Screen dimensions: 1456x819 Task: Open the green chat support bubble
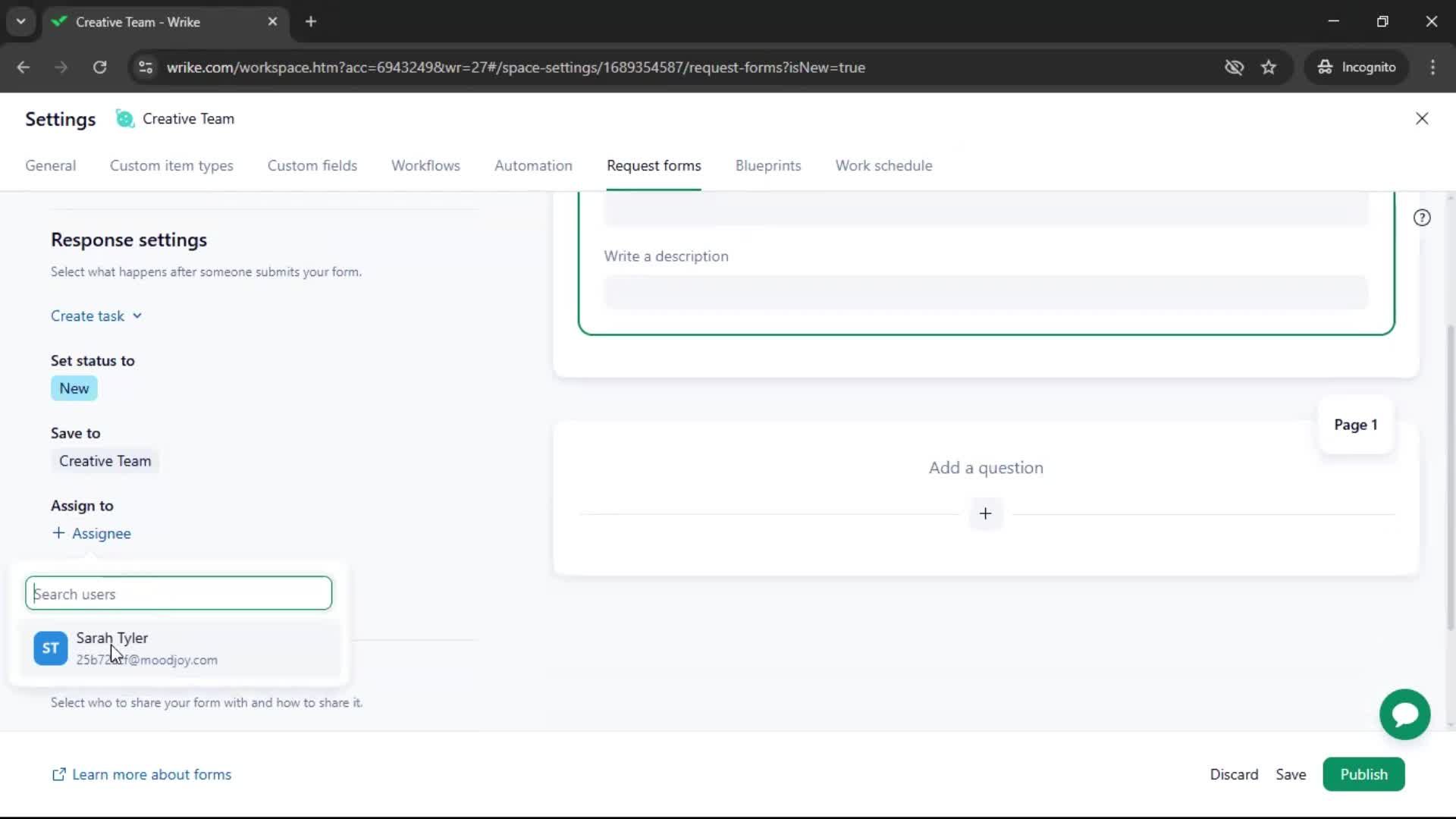pyautogui.click(x=1404, y=714)
